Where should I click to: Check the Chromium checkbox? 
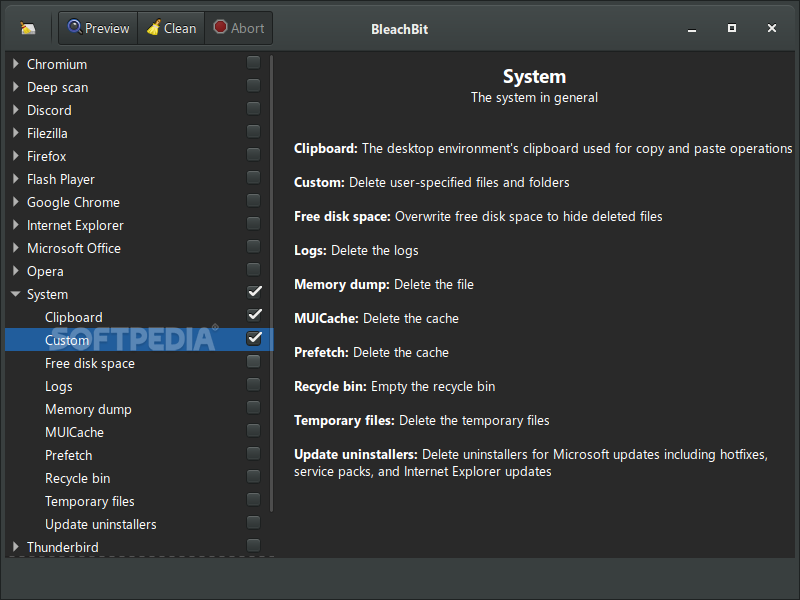(254, 63)
